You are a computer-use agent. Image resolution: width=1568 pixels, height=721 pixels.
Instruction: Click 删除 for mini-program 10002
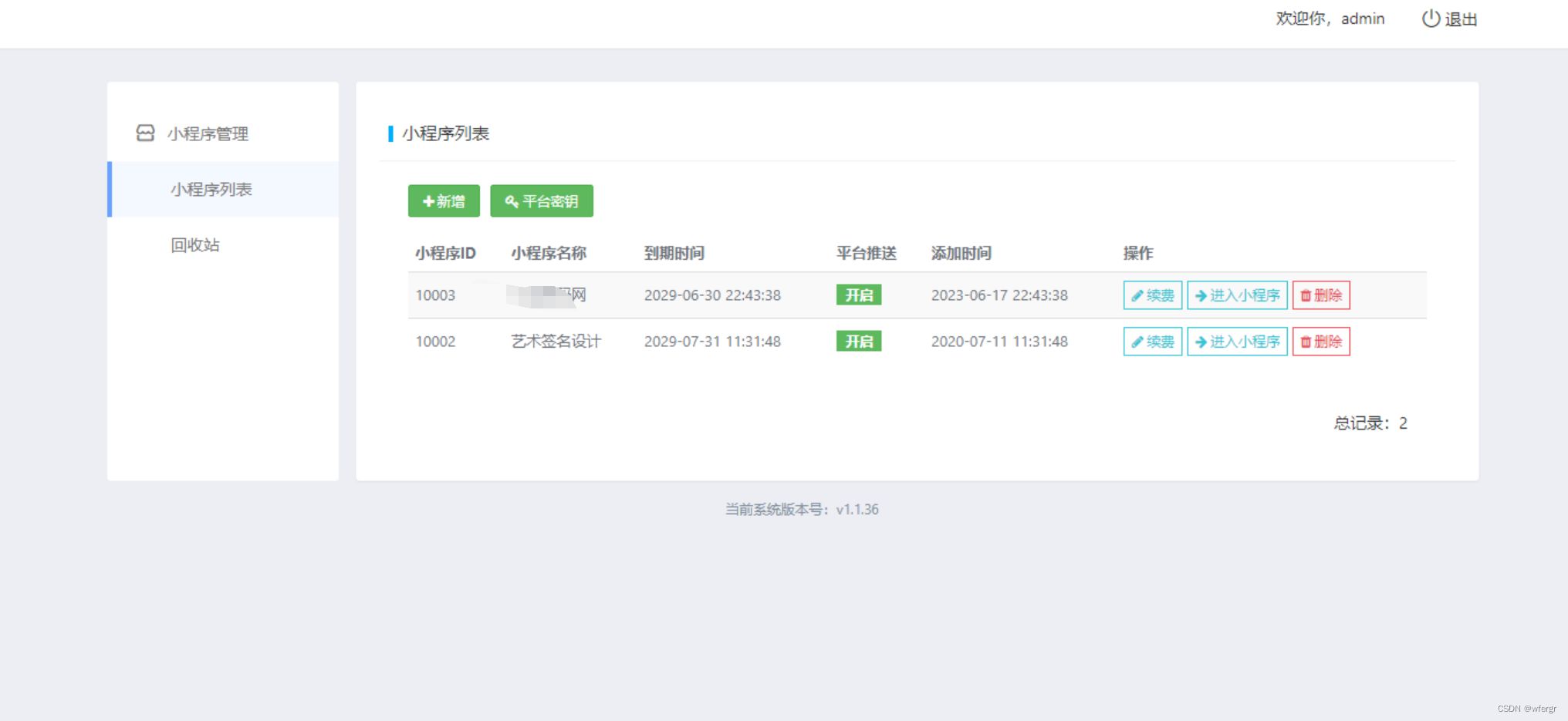(x=1321, y=342)
